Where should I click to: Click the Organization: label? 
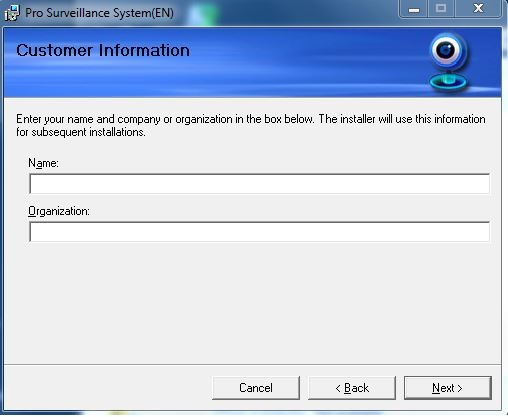pyautogui.click(x=59, y=211)
